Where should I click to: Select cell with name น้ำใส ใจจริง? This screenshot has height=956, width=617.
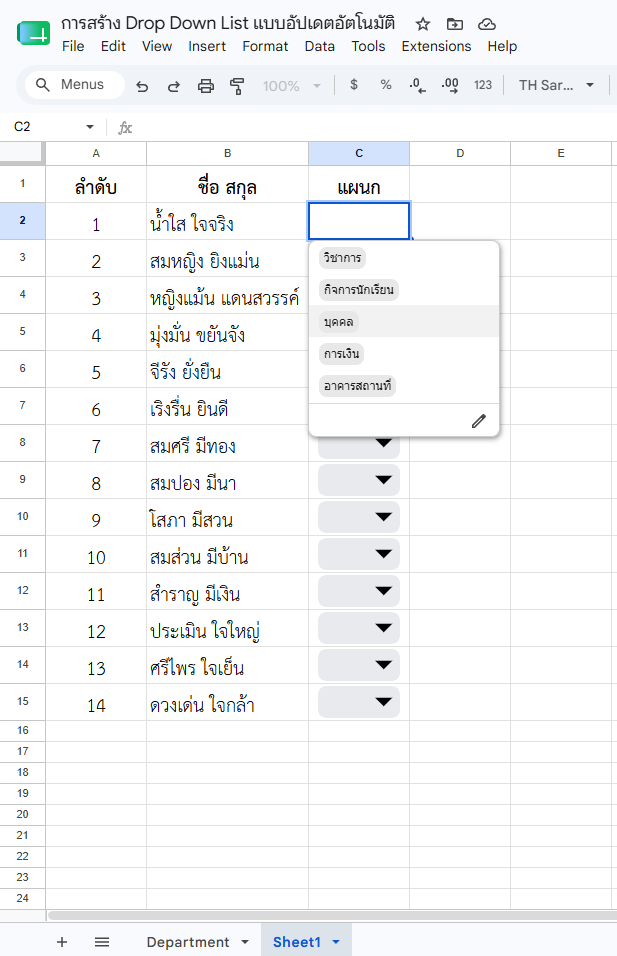227,222
